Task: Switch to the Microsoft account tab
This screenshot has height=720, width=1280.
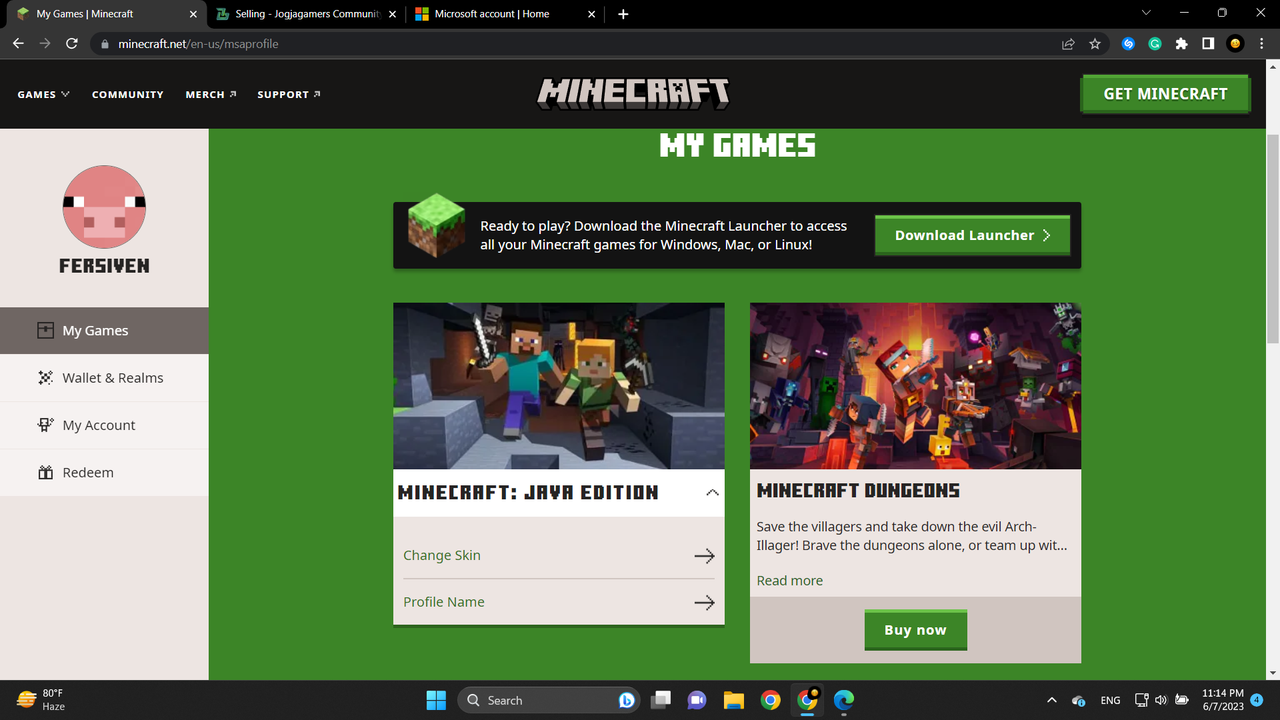Action: pyautogui.click(x=506, y=14)
